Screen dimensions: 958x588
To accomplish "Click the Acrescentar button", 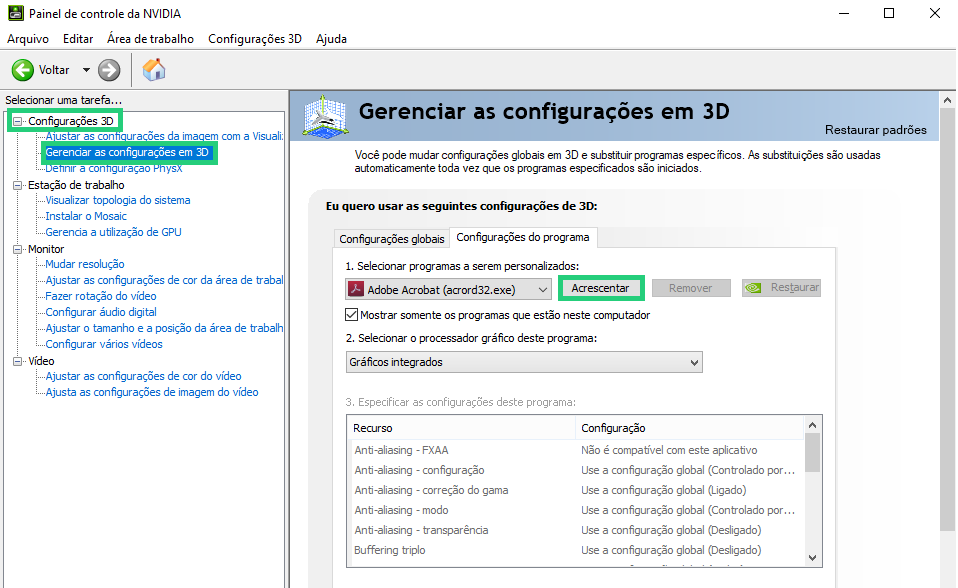I will point(600,288).
